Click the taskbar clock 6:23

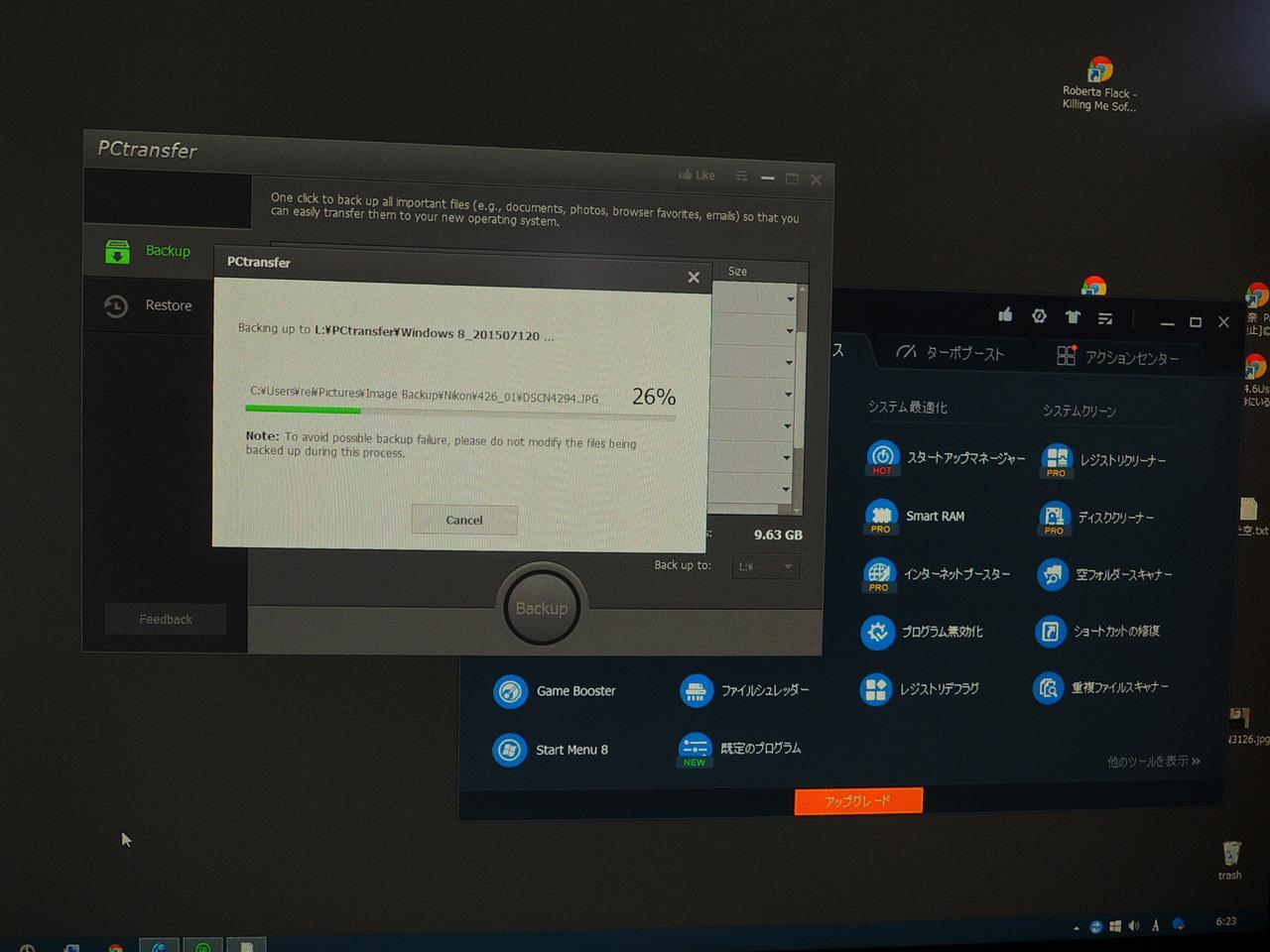[x=1226, y=921]
